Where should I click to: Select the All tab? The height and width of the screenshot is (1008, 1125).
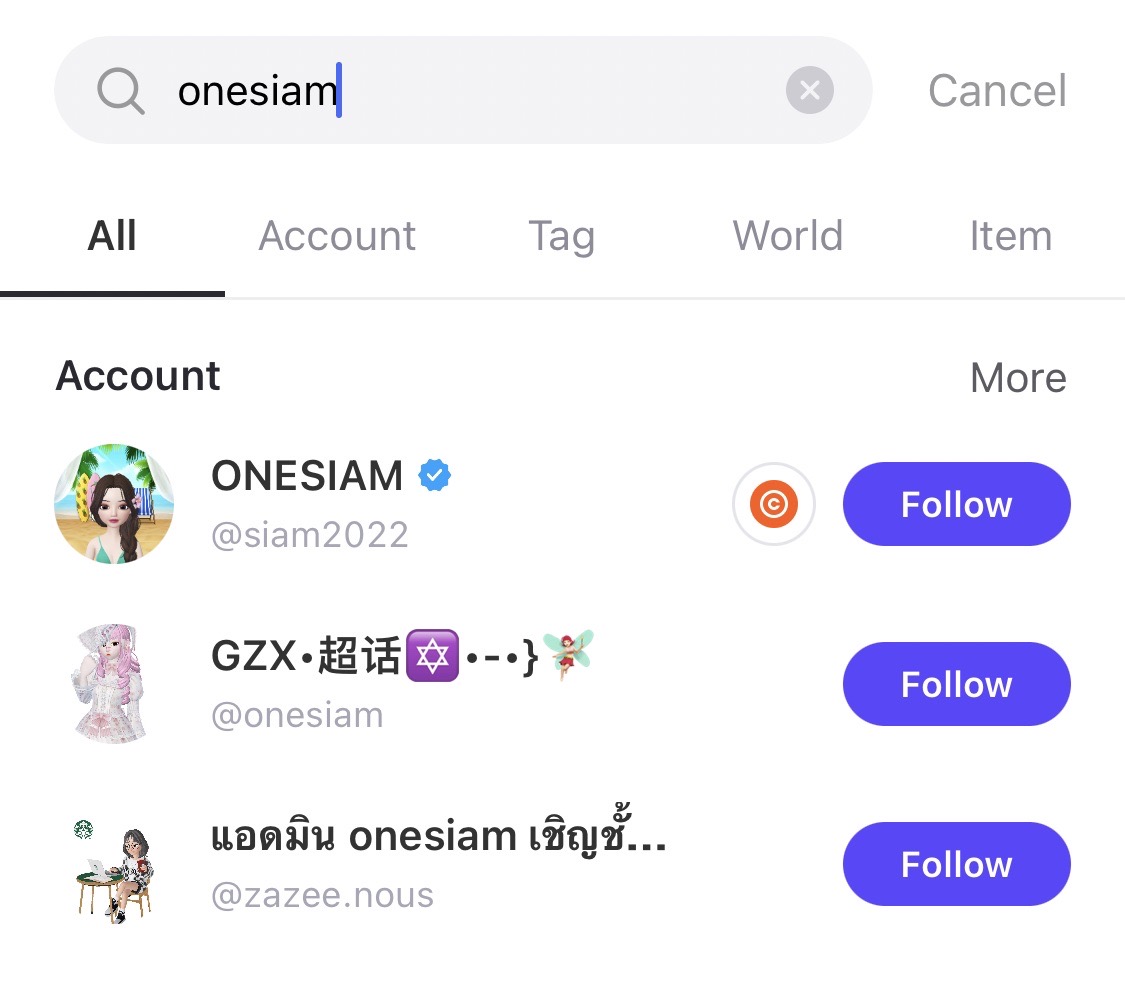[112, 237]
